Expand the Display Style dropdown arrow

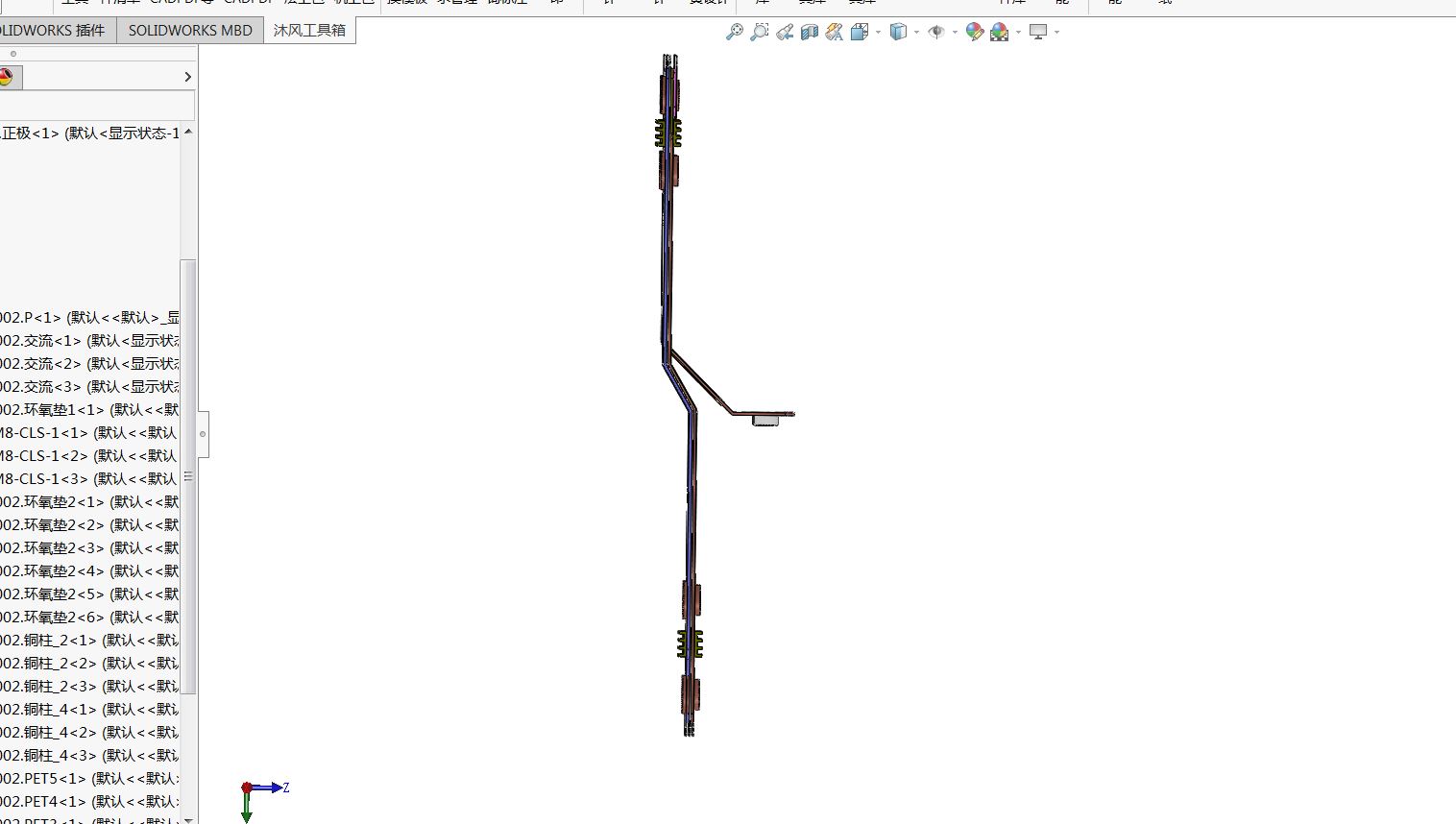(x=916, y=32)
